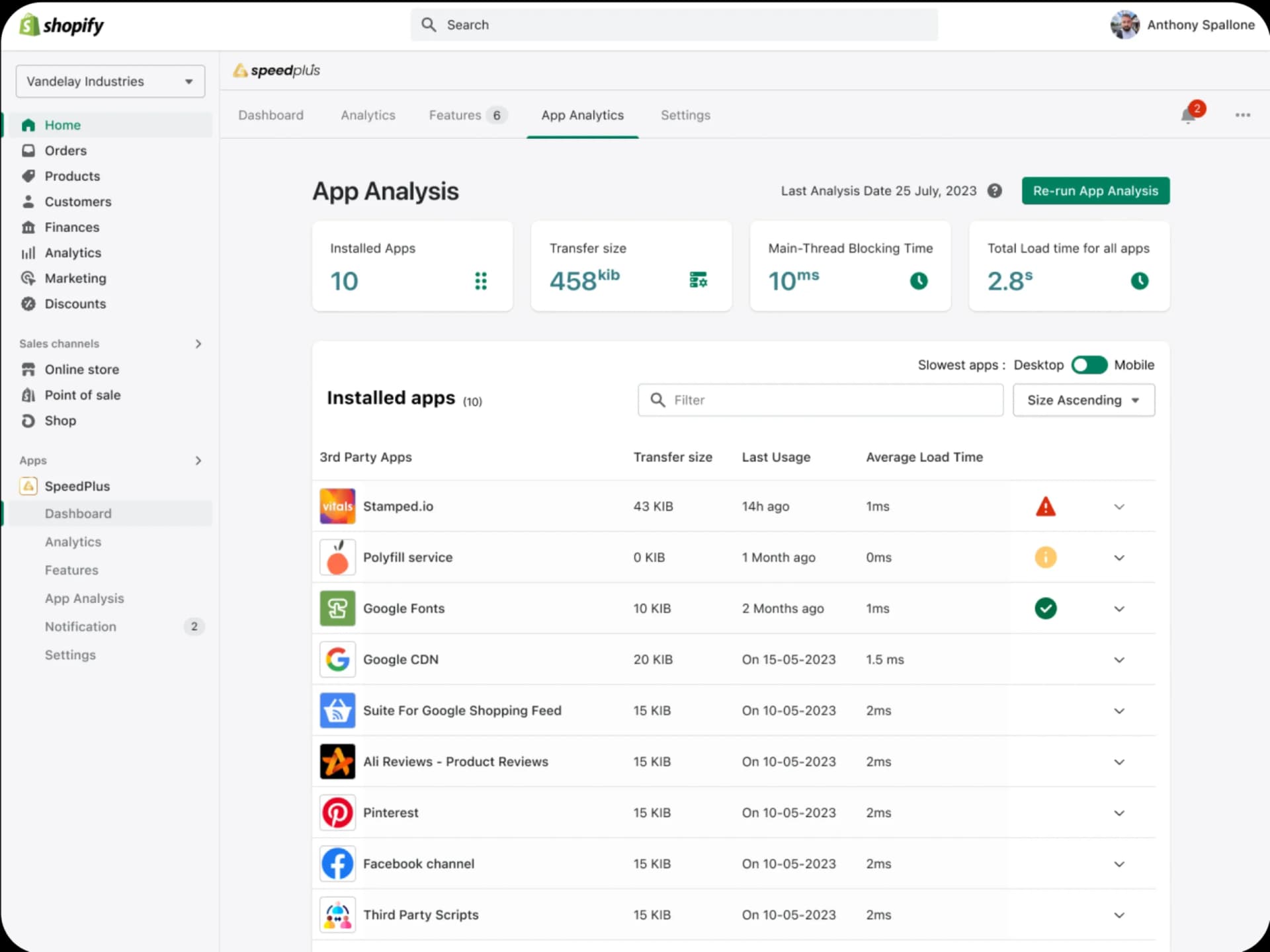Toggle the Desktop/Mobile slowest apps switch
This screenshot has width=1270, height=952.
(1089, 365)
